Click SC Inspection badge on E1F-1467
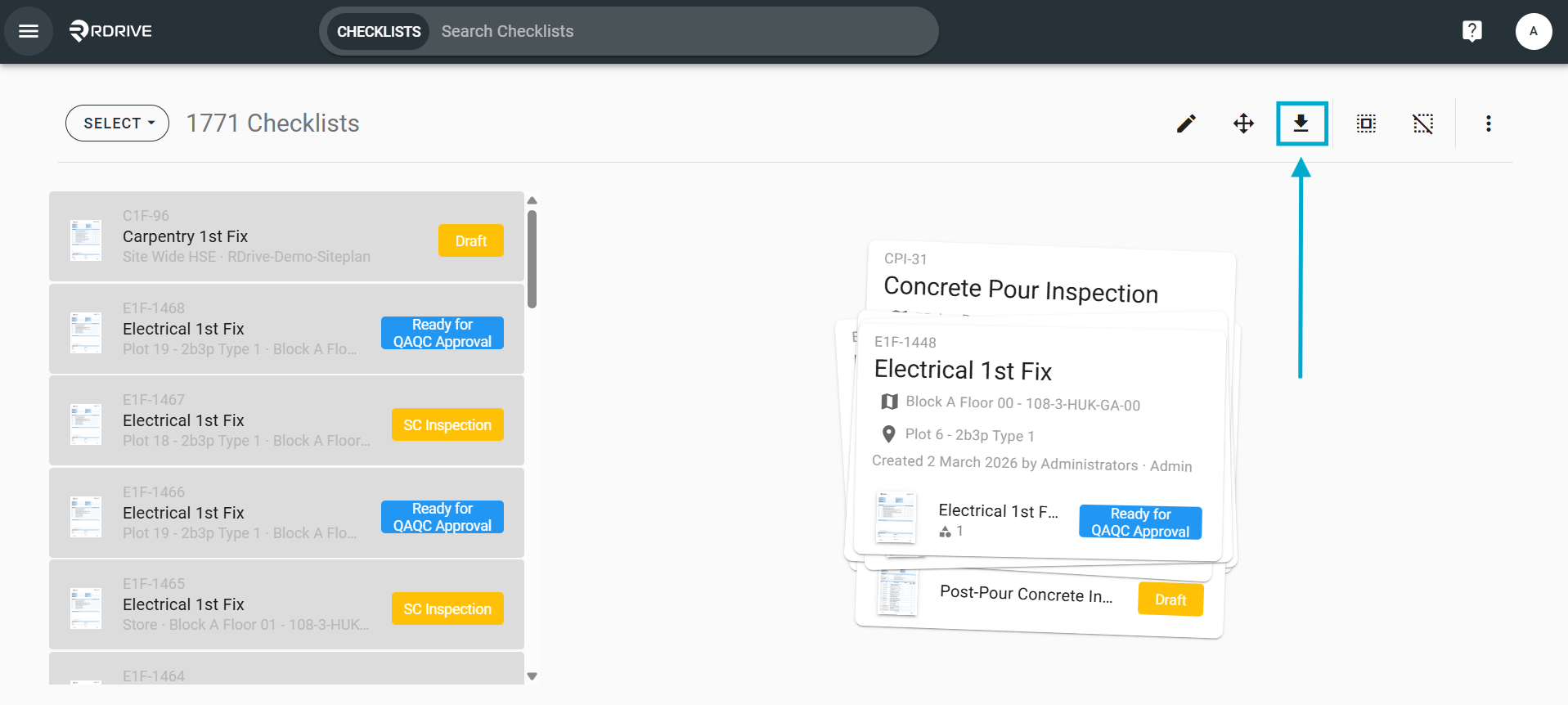The height and width of the screenshot is (705, 1568). click(447, 424)
